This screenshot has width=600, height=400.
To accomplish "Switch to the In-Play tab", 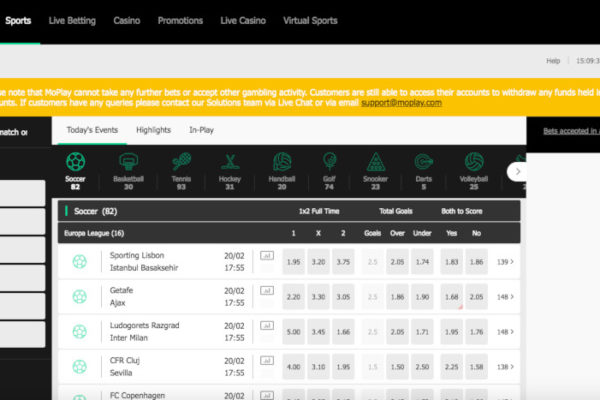I will point(201,130).
